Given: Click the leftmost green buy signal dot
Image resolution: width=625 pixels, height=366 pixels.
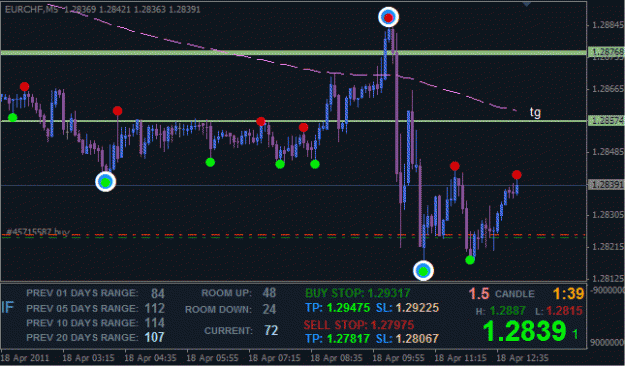Looking at the screenshot, I should 13,117.
